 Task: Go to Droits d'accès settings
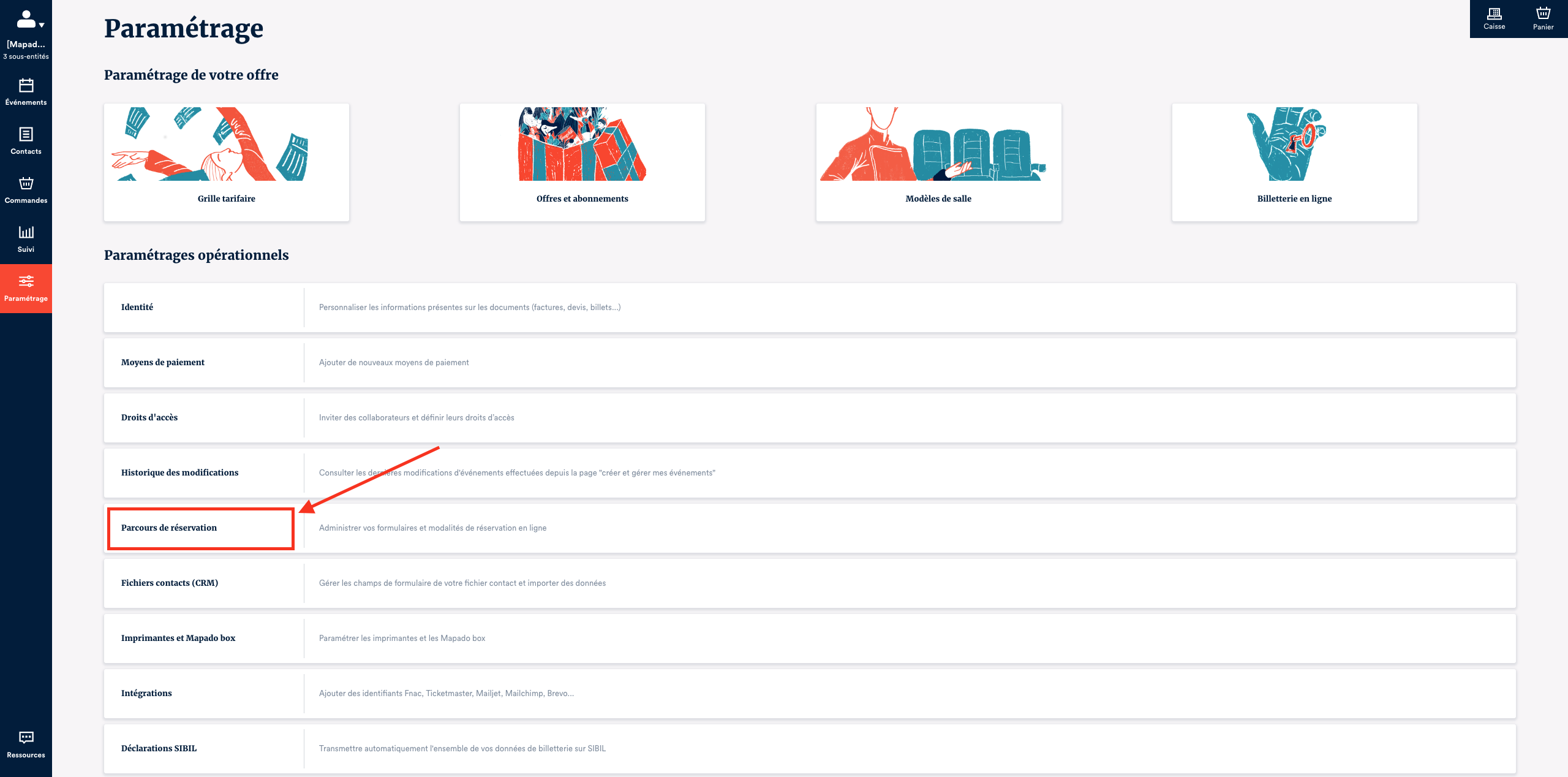(149, 418)
